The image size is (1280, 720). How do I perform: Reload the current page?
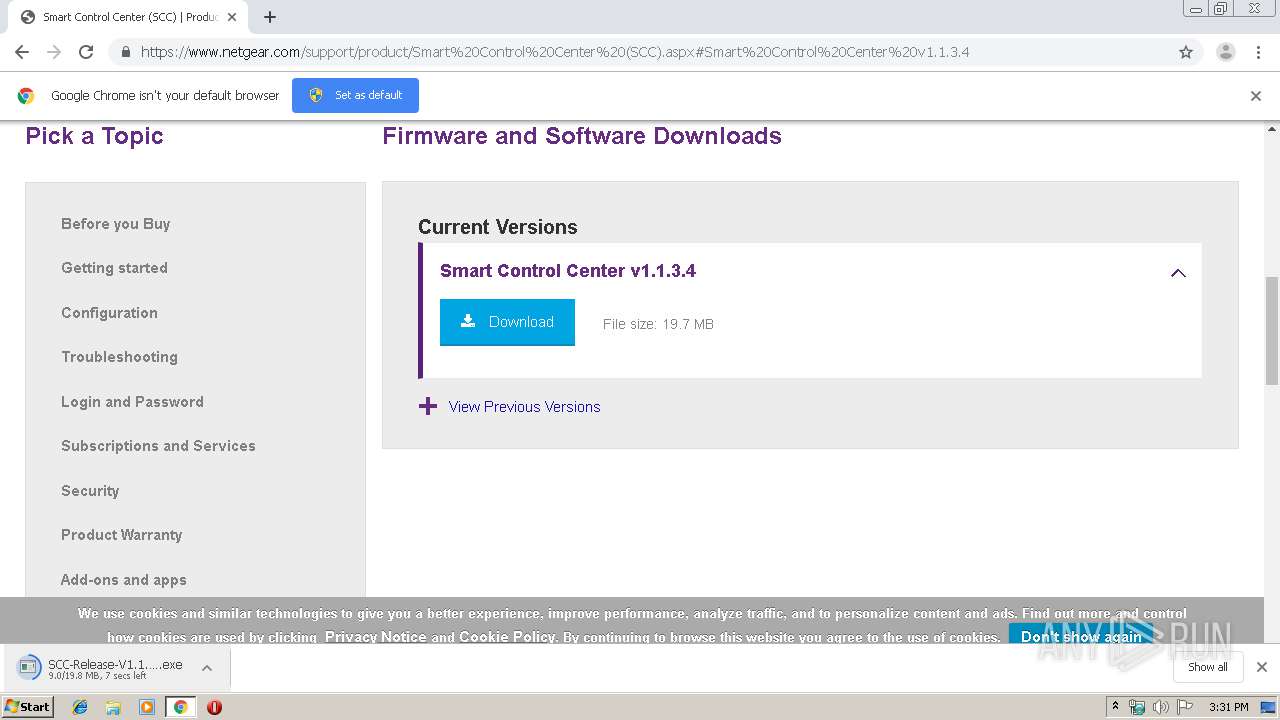click(x=86, y=52)
